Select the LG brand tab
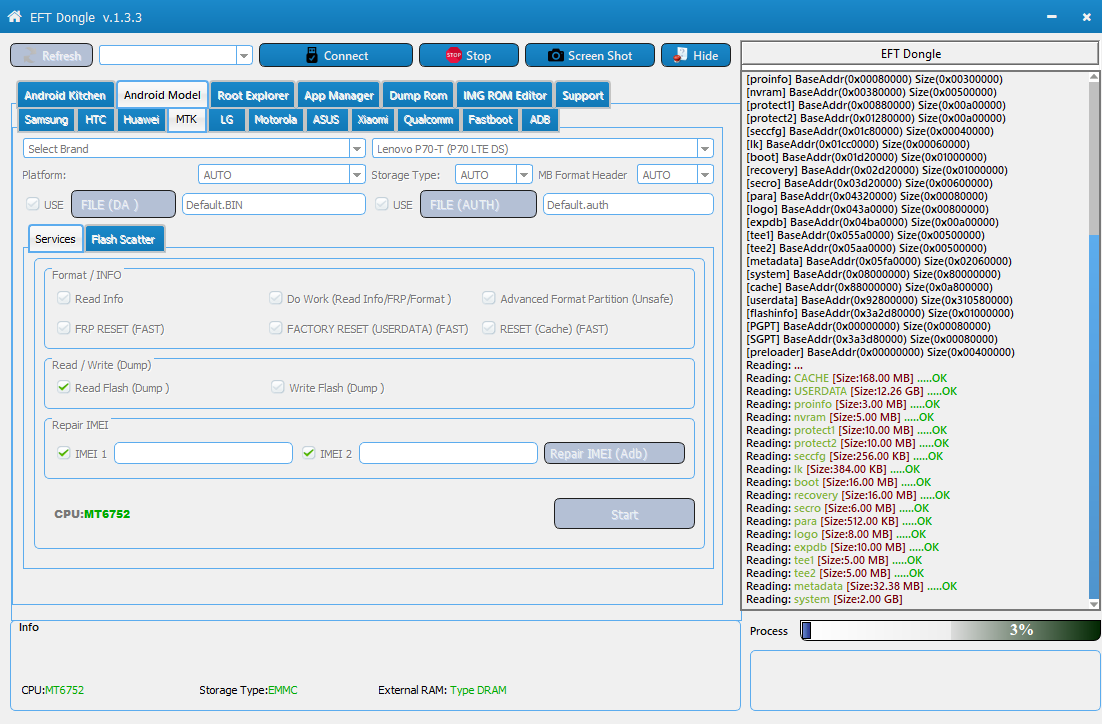The height and width of the screenshot is (724, 1102). [x=226, y=119]
